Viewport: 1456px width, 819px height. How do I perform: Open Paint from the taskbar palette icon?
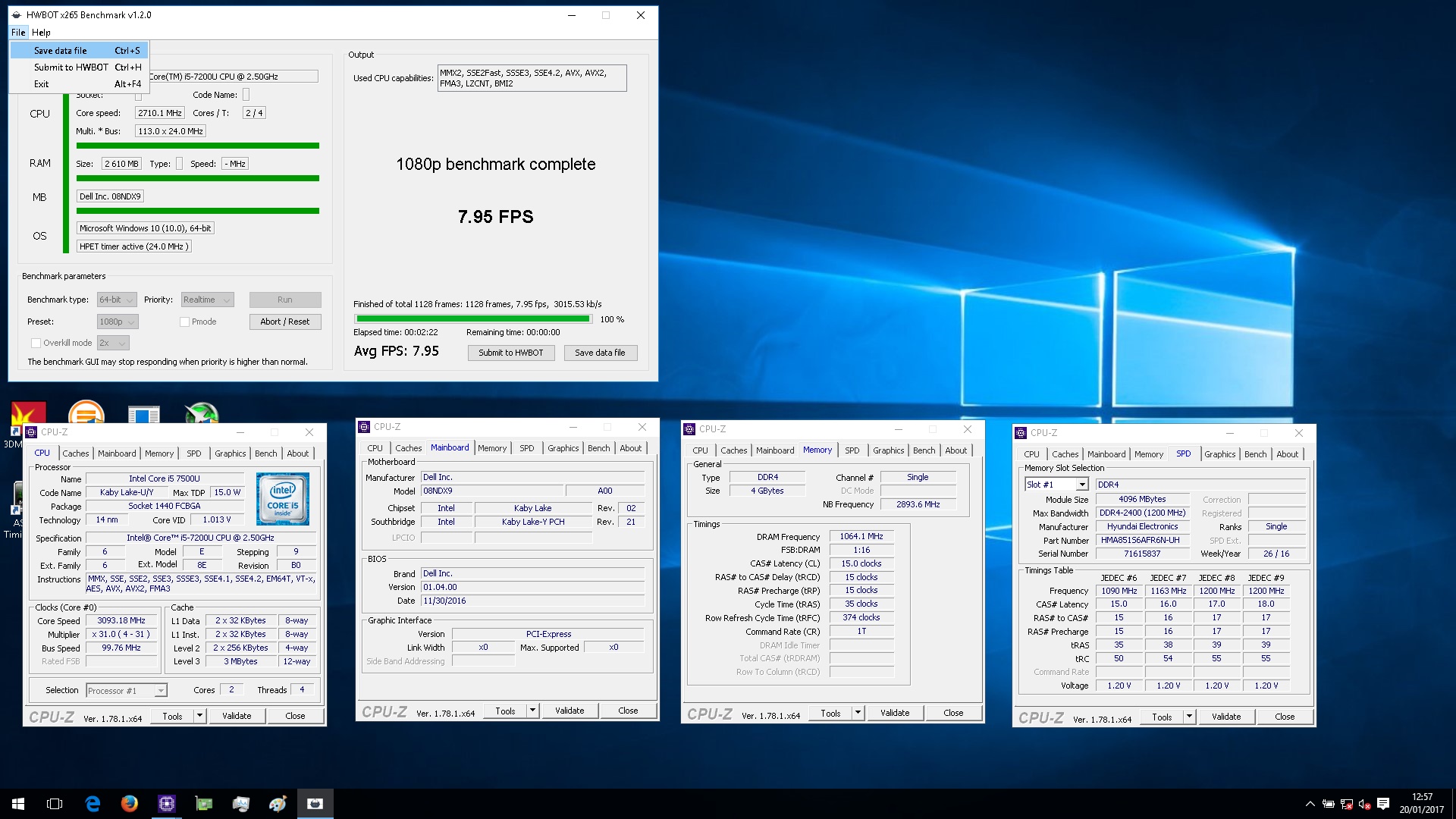[x=278, y=804]
